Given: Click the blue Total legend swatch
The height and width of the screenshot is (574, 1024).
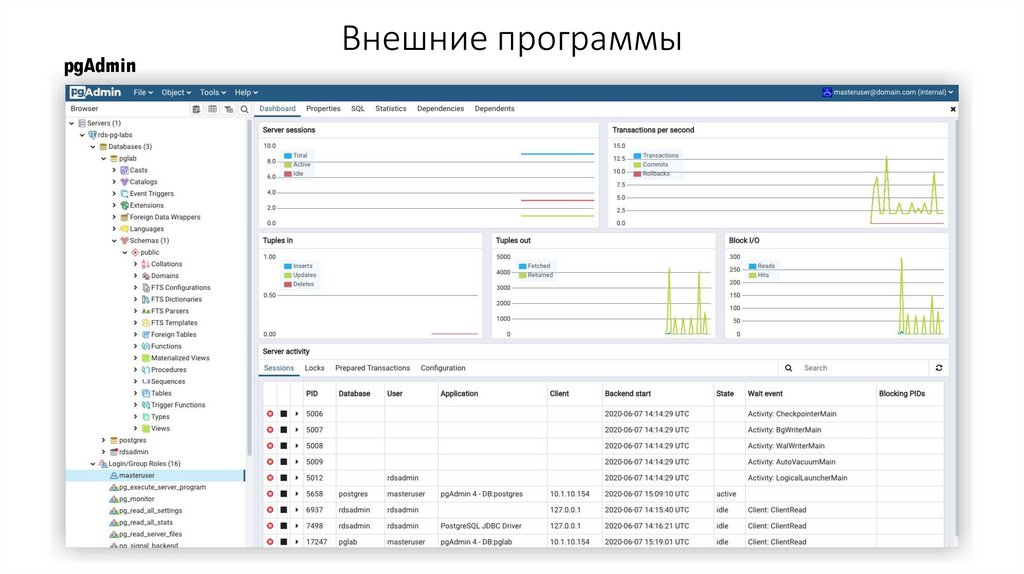Looking at the screenshot, I should (x=288, y=156).
